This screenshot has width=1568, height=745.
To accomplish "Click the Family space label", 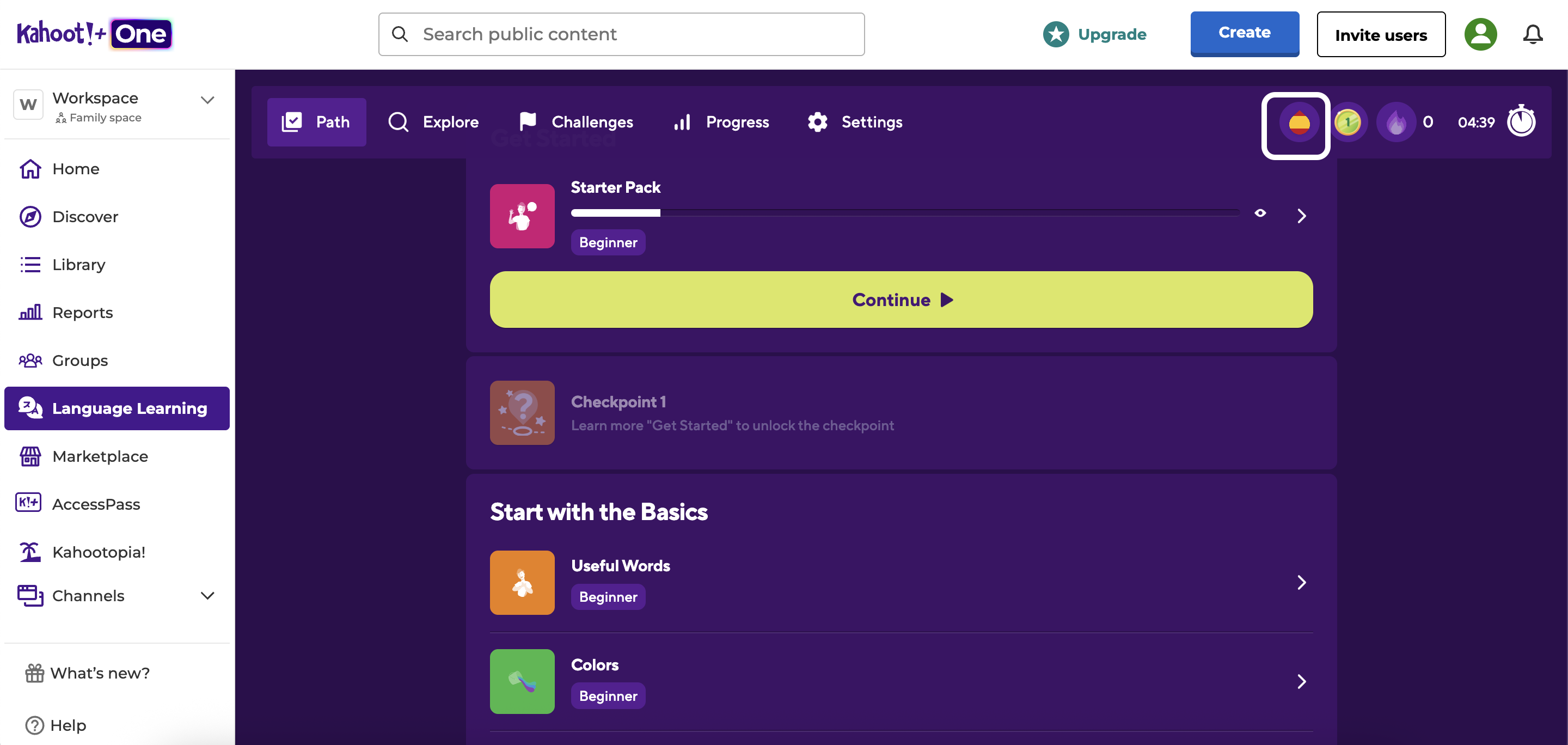I will pyautogui.click(x=105, y=118).
